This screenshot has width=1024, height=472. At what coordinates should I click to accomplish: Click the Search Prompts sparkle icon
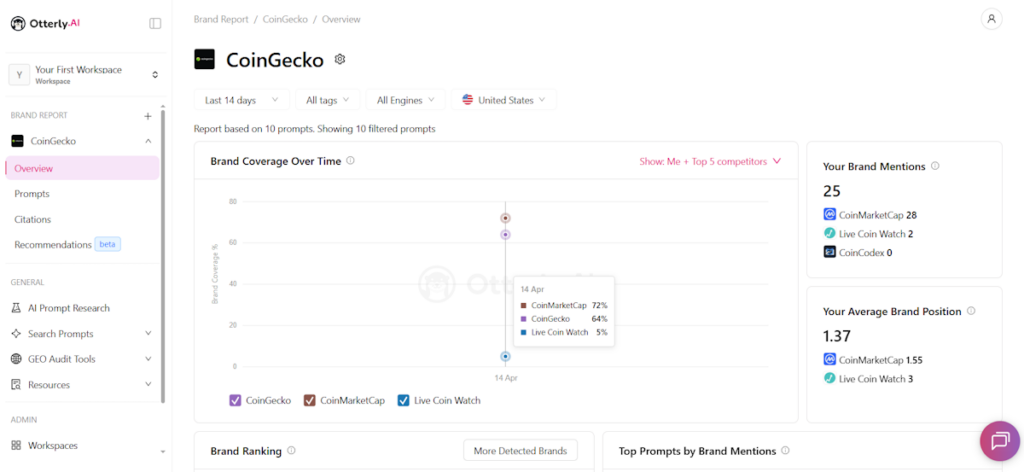(17, 334)
